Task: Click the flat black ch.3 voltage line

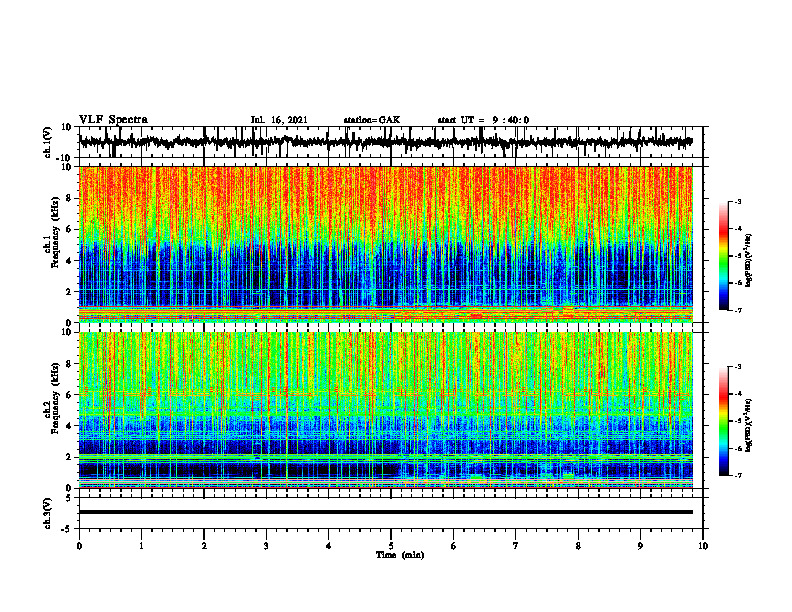Action: click(x=385, y=512)
